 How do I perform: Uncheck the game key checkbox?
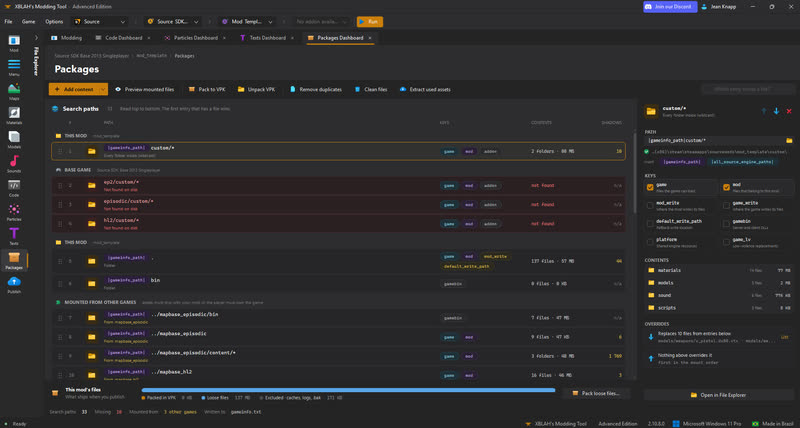(x=650, y=187)
